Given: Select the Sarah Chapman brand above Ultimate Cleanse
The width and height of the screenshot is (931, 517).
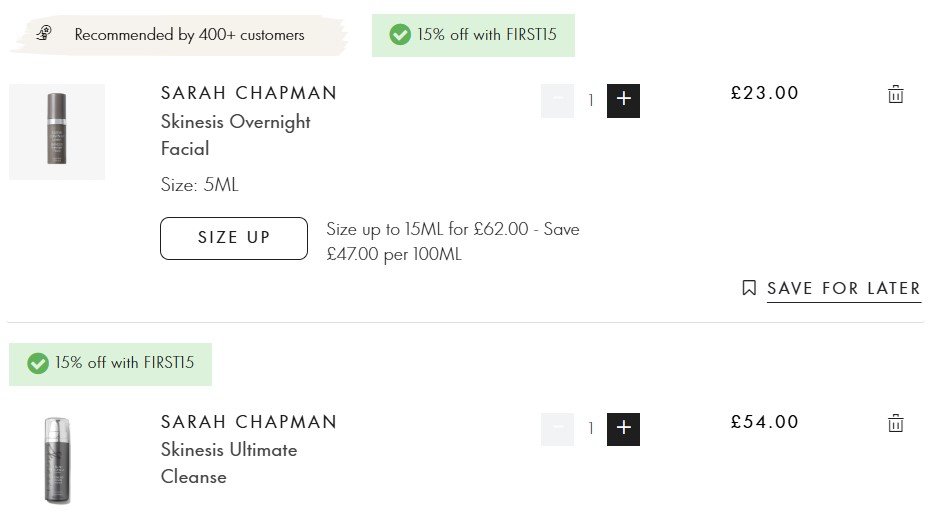Looking at the screenshot, I should (x=249, y=422).
